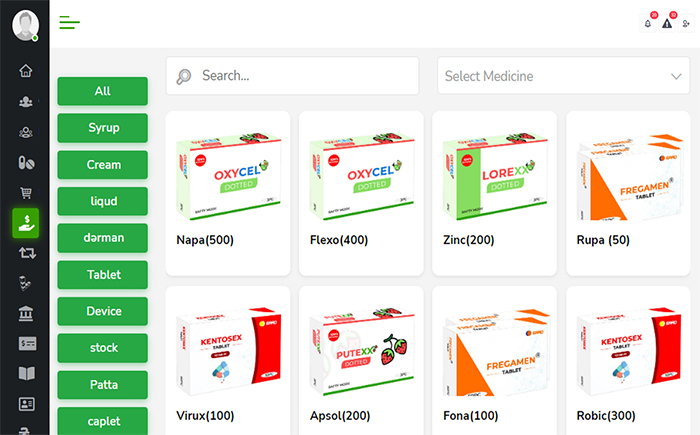
Task: Pick the Rupa (50) product card
Action: pyautogui.click(x=630, y=193)
